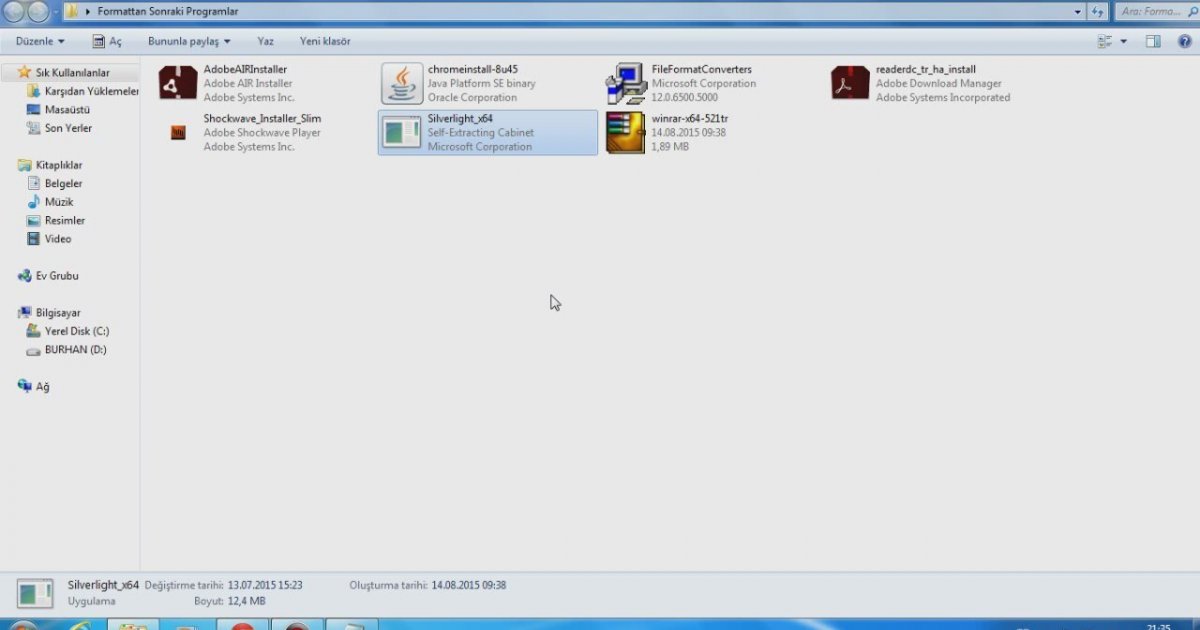Open the BURHAN (D:) drive

coord(66,350)
